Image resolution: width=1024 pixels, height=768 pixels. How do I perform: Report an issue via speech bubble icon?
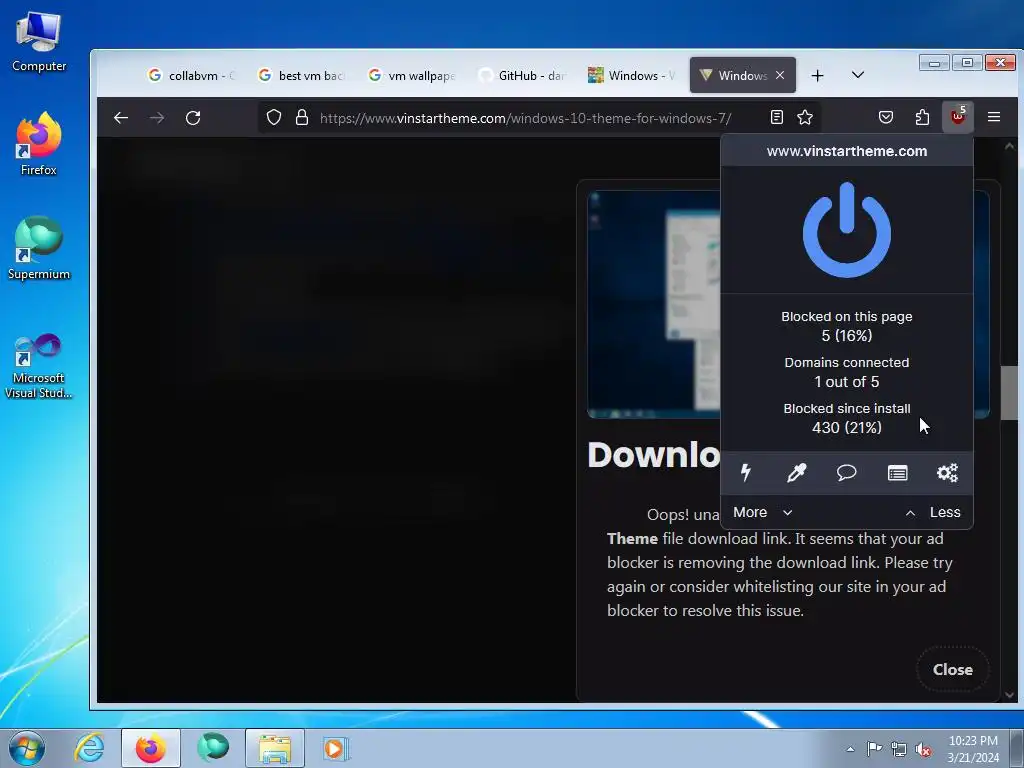(x=846, y=472)
